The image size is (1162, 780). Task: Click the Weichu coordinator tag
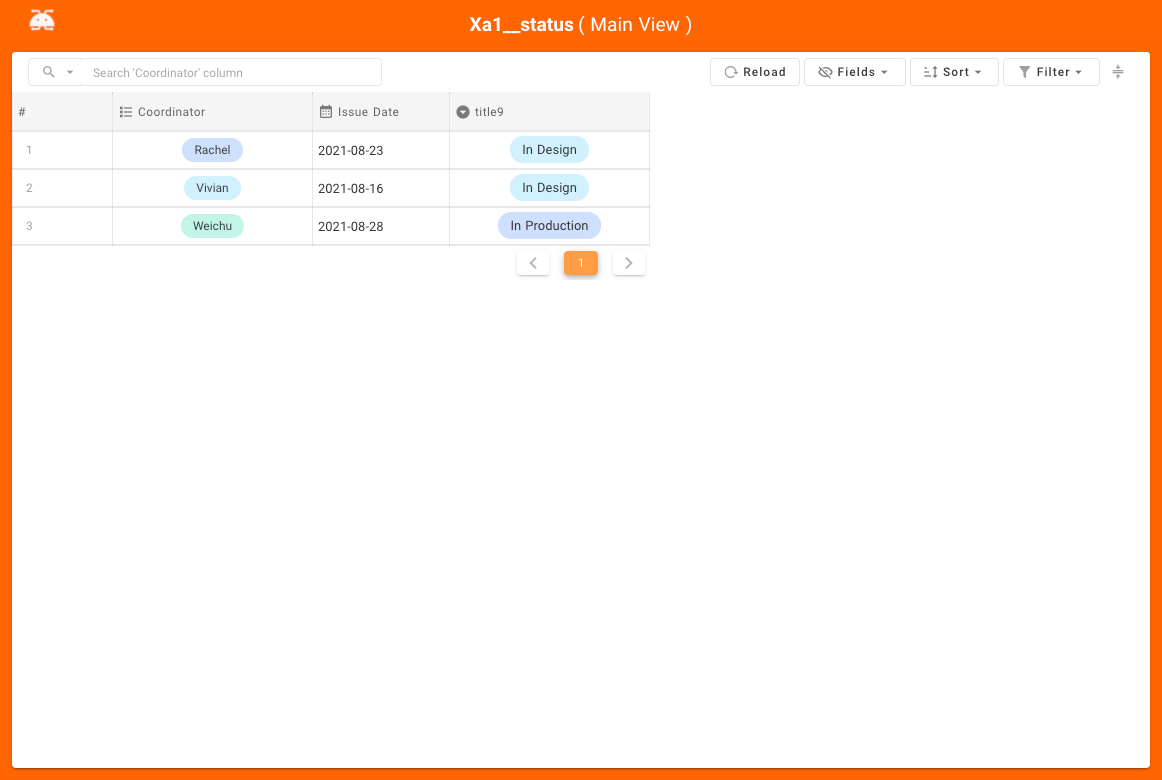coord(212,225)
